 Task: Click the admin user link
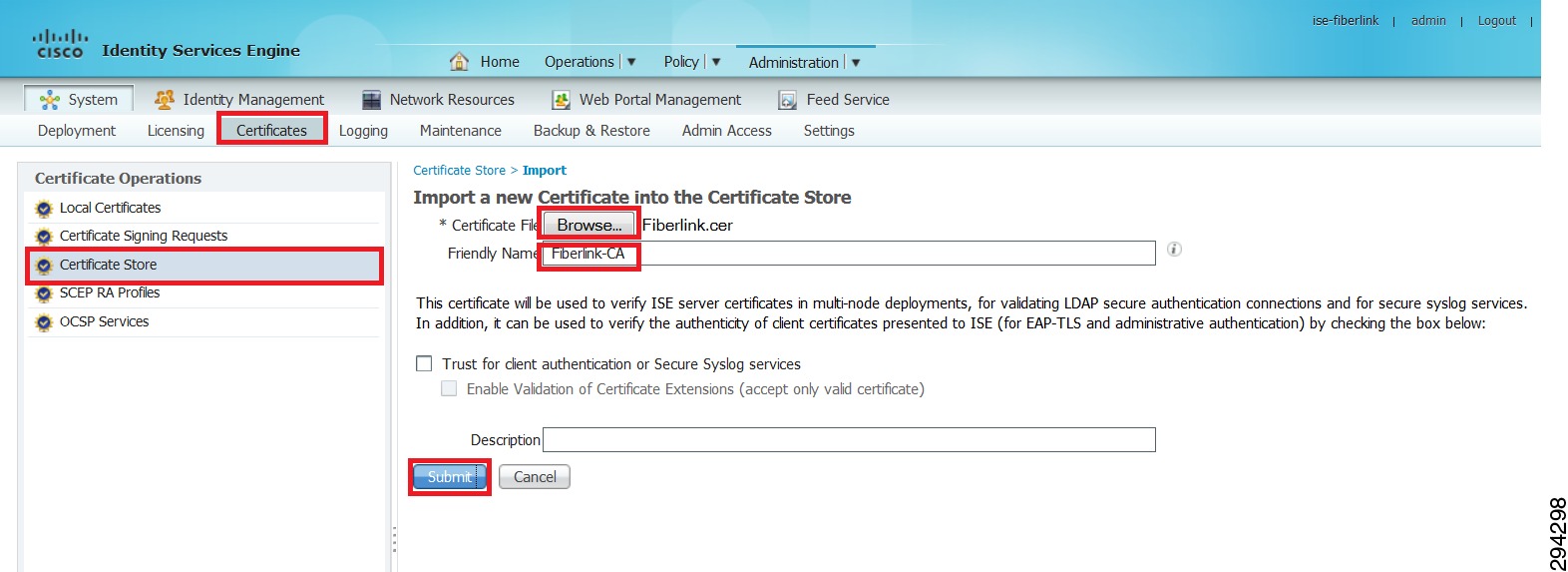(1428, 20)
